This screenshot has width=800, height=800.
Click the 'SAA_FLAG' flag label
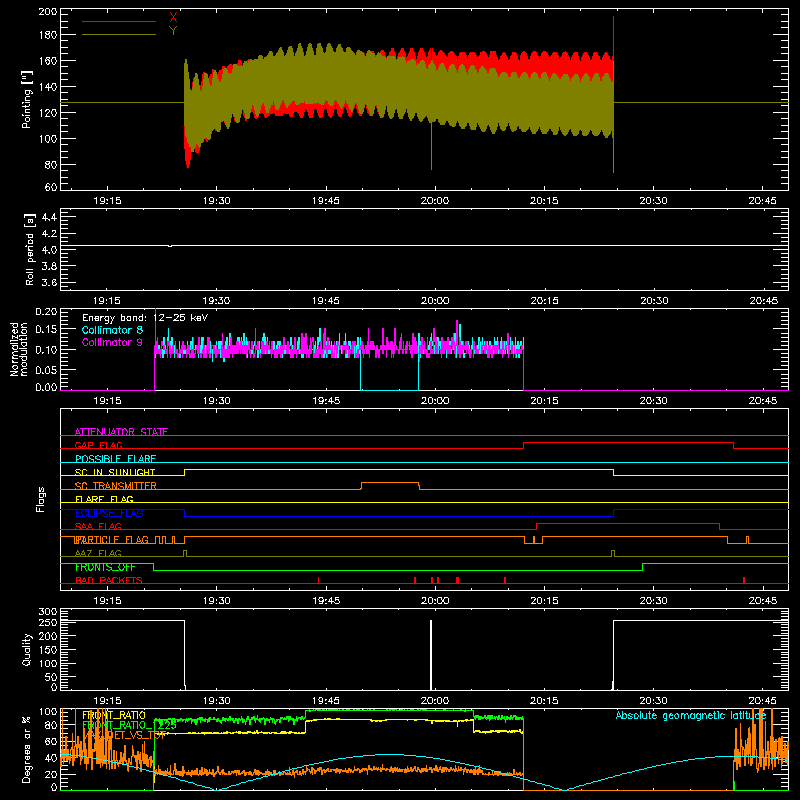[98, 526]
